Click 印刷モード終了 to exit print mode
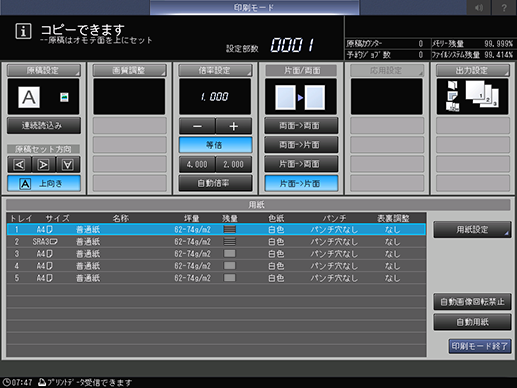This screenshot has height=388, width=517. coord(480,346)
